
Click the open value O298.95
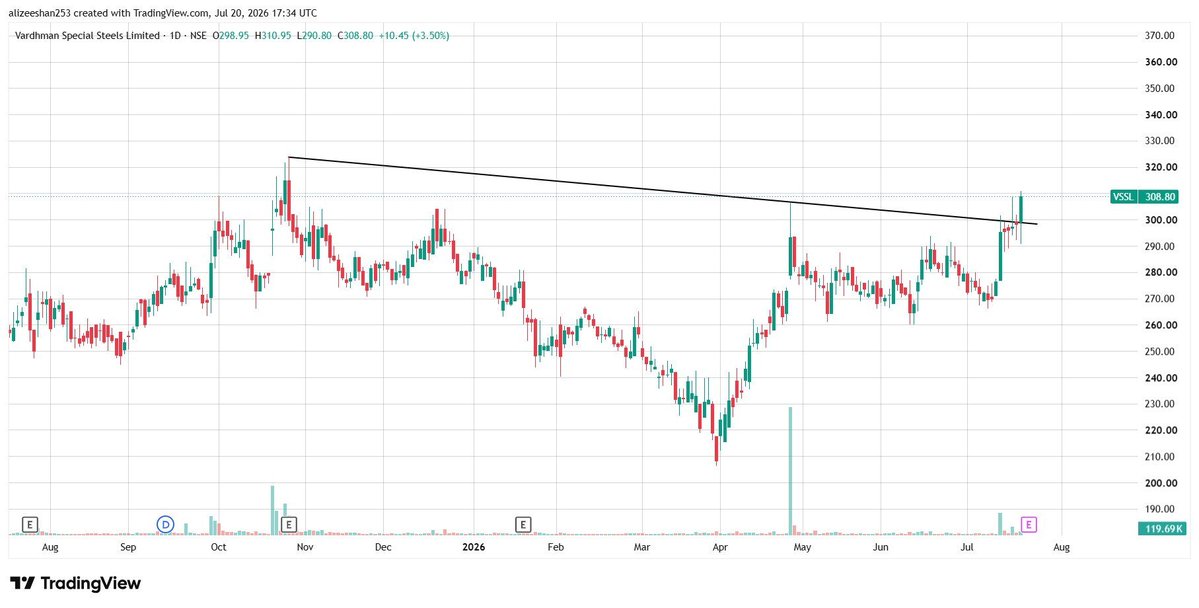(230, 35)
